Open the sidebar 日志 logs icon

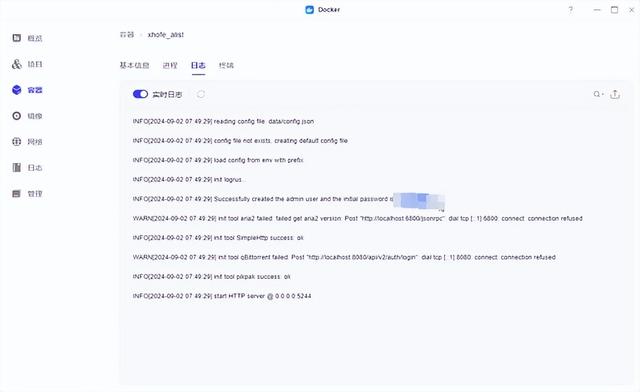click(16, 167)
